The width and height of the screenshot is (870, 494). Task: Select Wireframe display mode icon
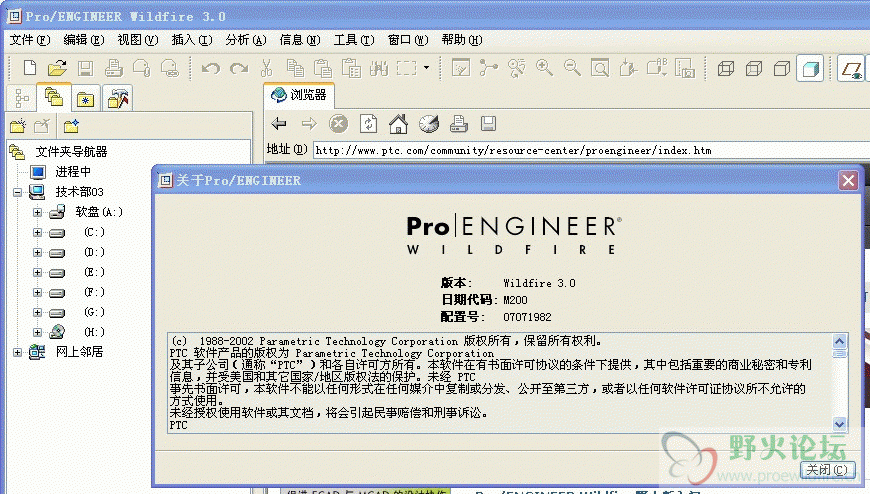click(x=726, y=68)
